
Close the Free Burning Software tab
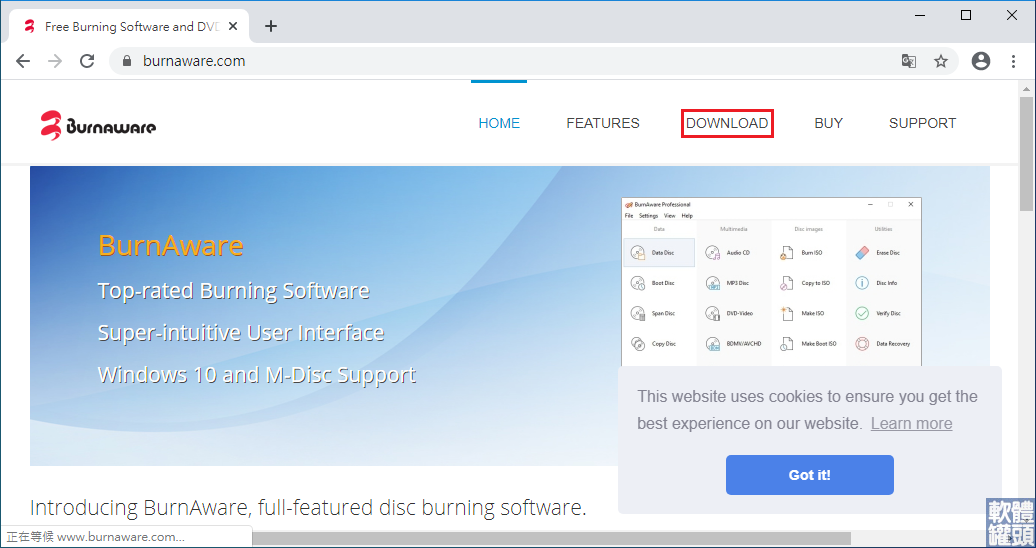233,26
